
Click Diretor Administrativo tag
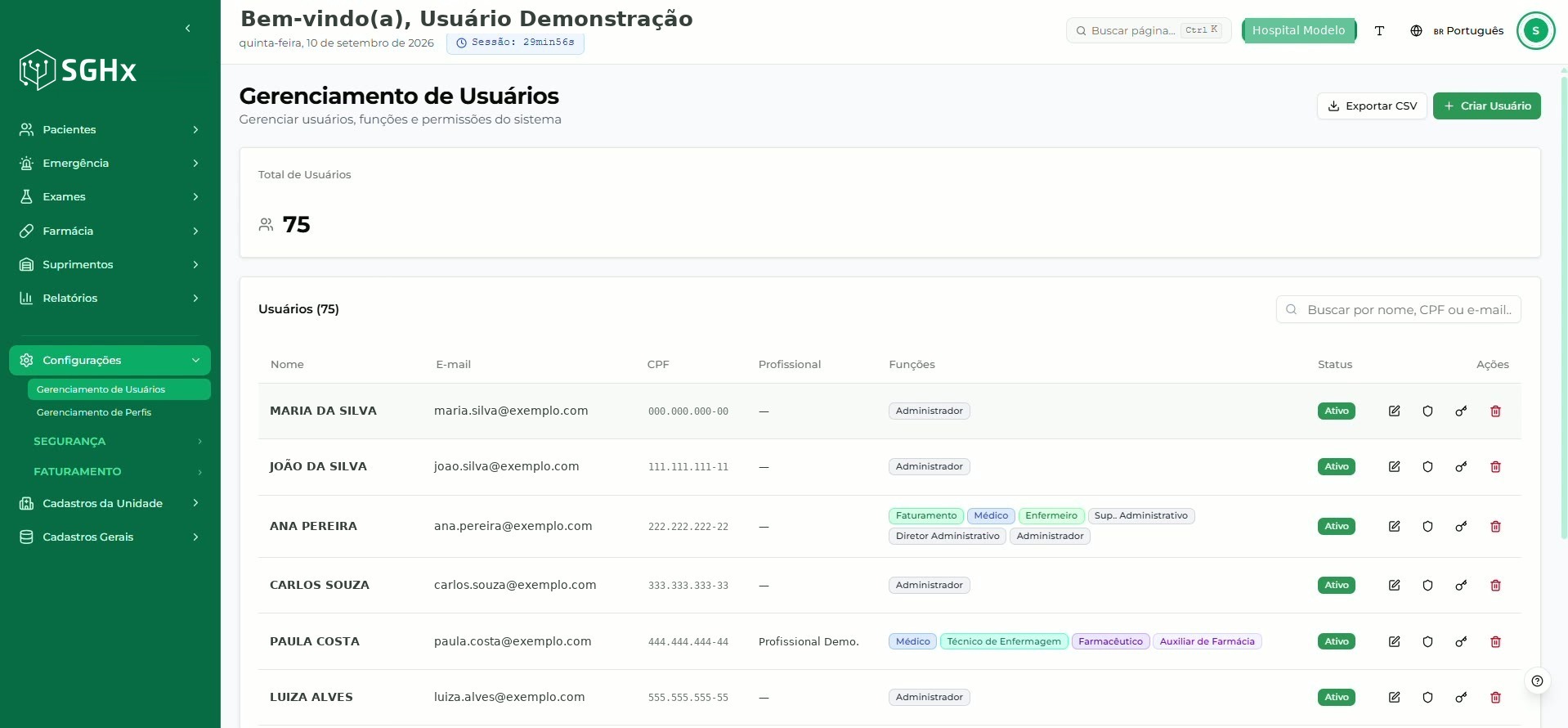(948, 536)
